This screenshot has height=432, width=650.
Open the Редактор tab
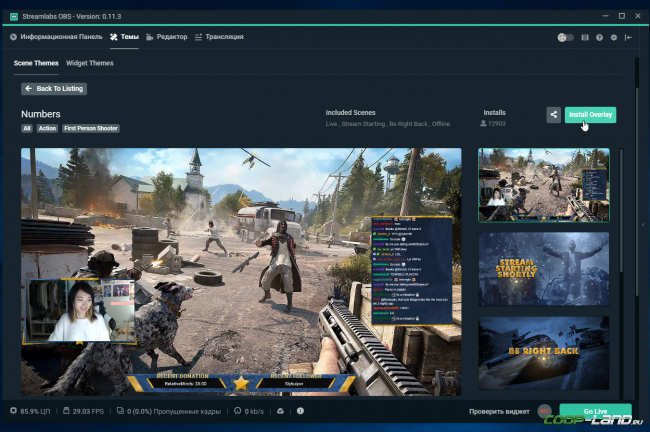[x=167, y=37]
